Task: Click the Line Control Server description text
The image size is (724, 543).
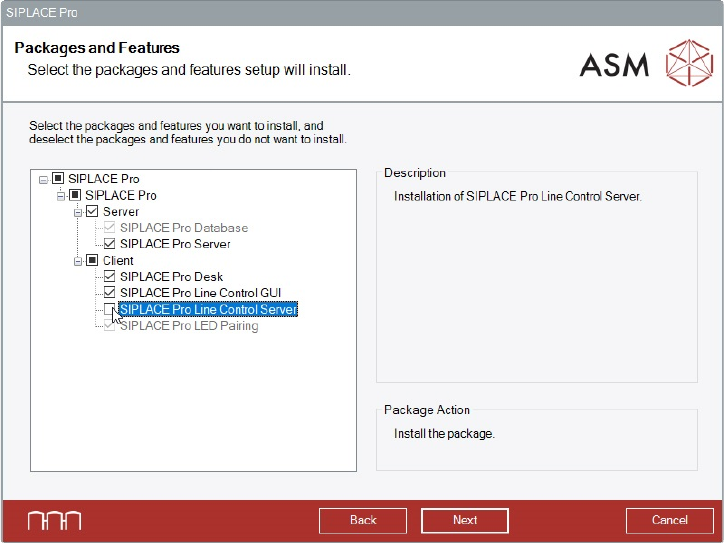Action: coord(518,196)
